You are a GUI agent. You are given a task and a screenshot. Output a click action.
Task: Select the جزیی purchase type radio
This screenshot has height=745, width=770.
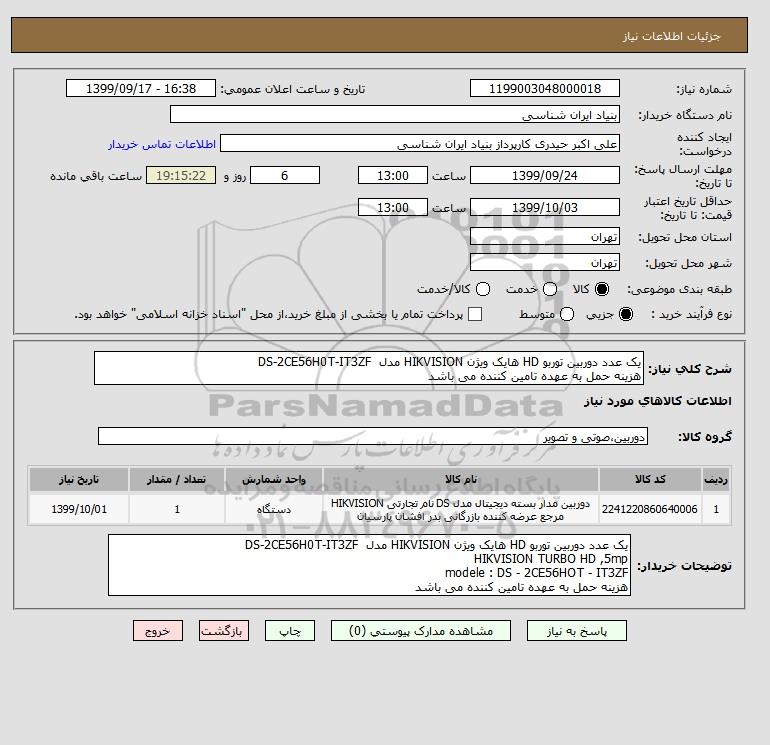[626, 314]
